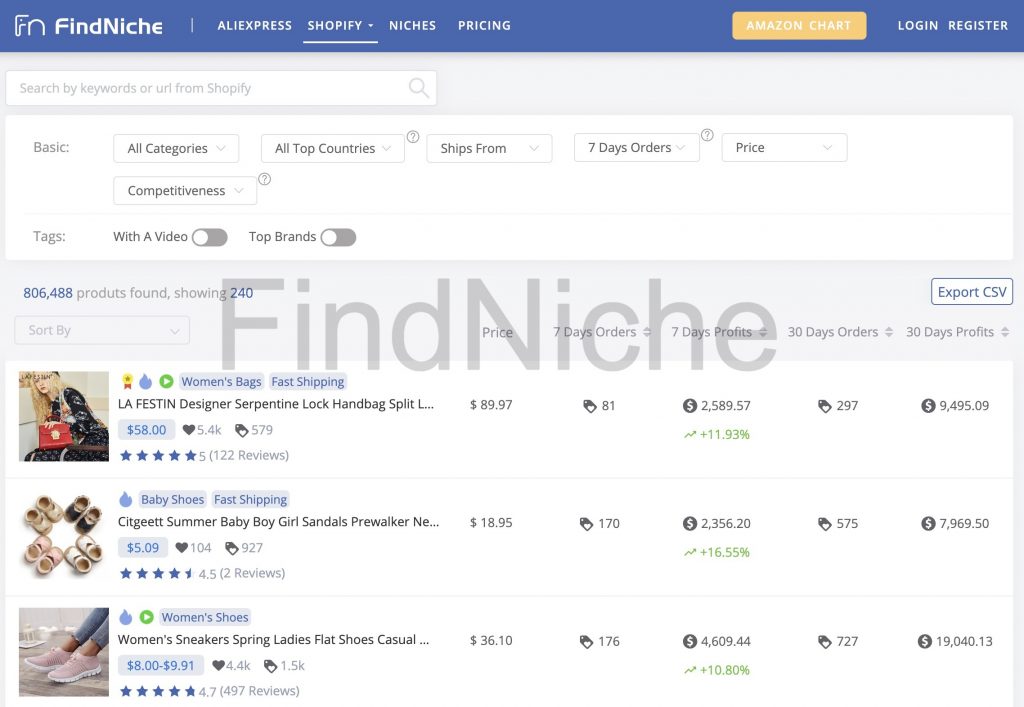Viewport: 1024px width, 707px height.
Task: Click the AMAZON CHART button
Action: pyautogui.click(x=799, y=25)
